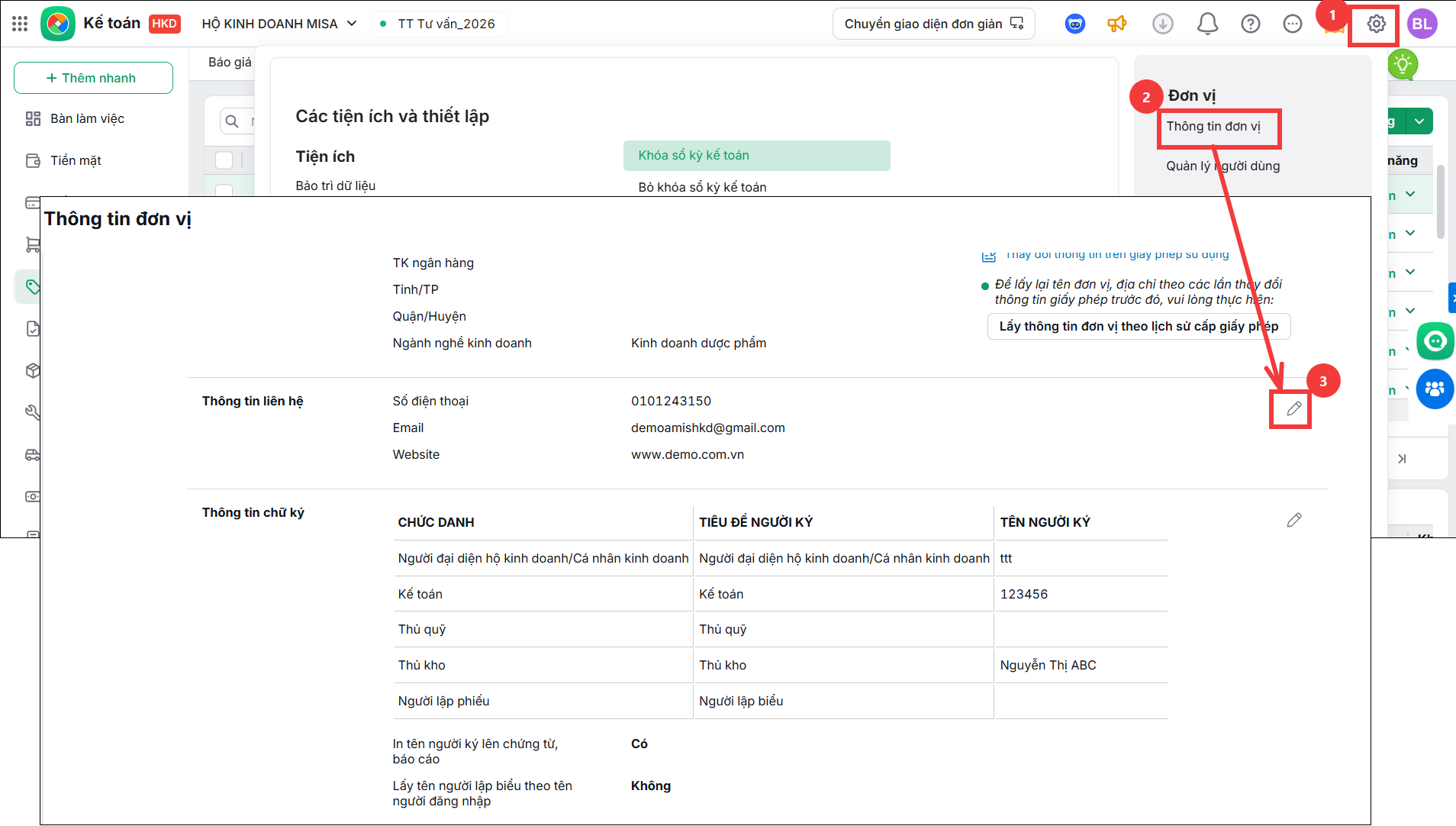The image size is (1456, 826).
Task: Click TT Tư vấn_2026 data label
Action: [x=446, y=24]
